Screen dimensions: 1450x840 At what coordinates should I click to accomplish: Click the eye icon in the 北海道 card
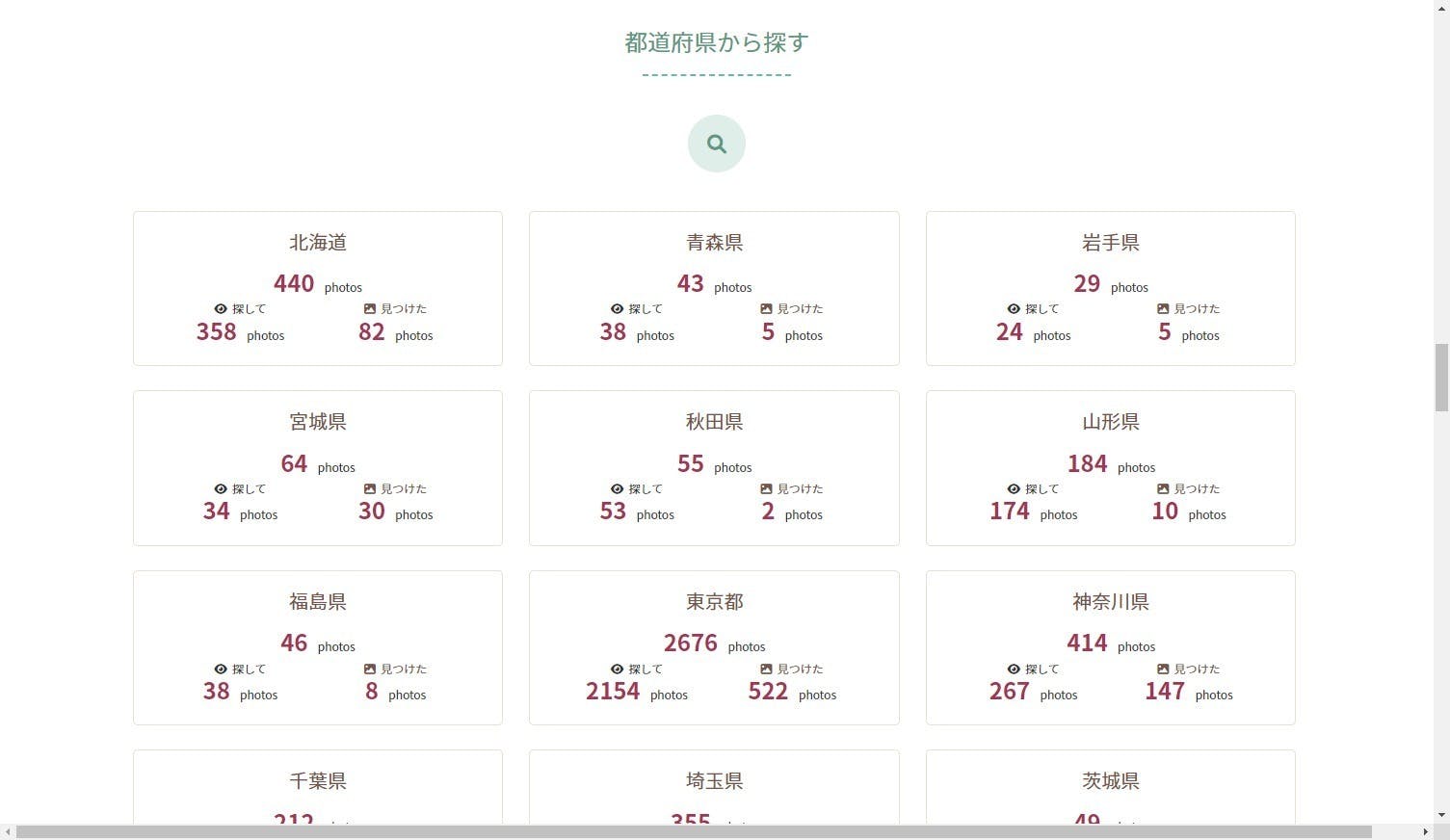(x=221, y=309)
